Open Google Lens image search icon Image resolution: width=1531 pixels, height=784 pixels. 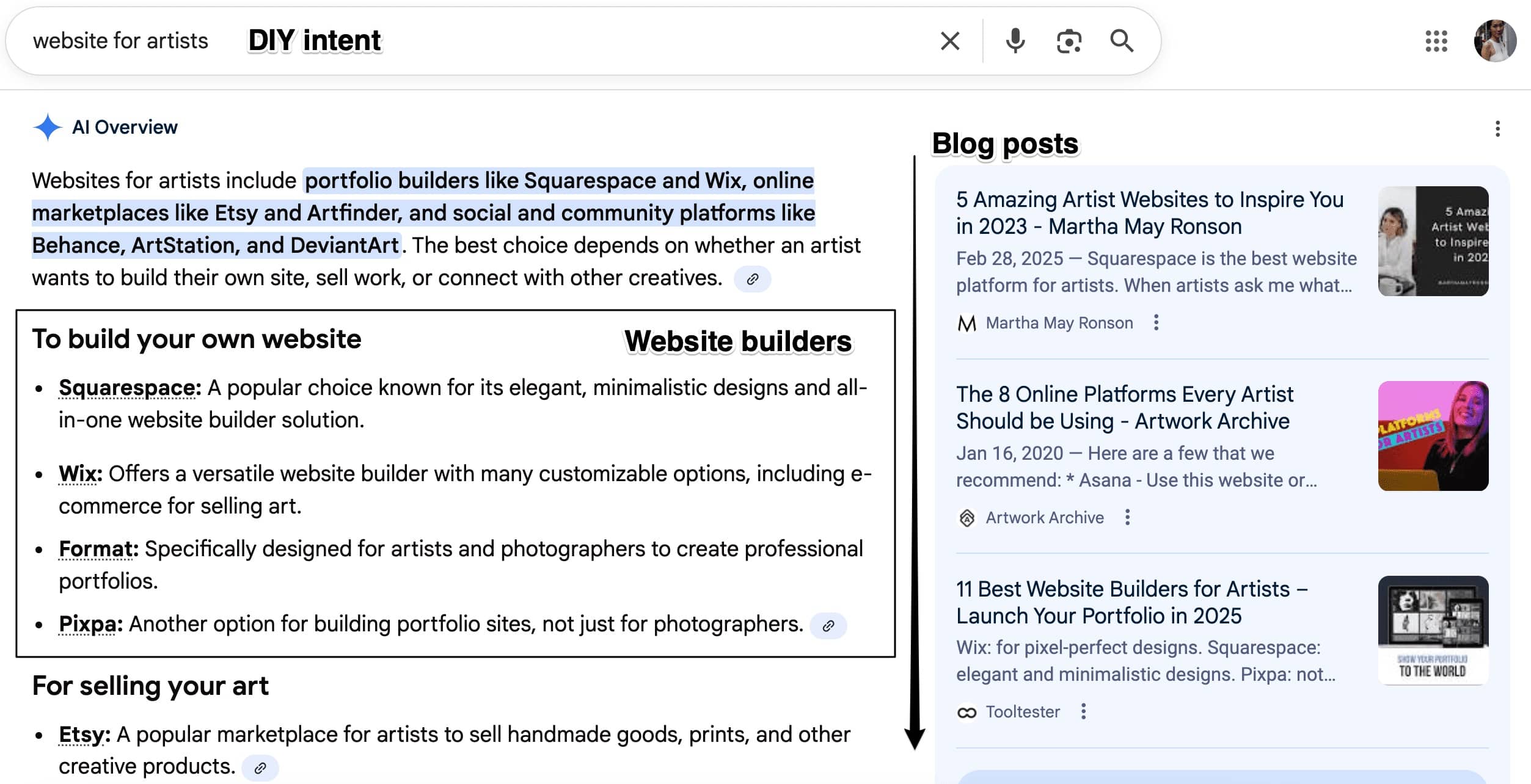coord(1069,41)
